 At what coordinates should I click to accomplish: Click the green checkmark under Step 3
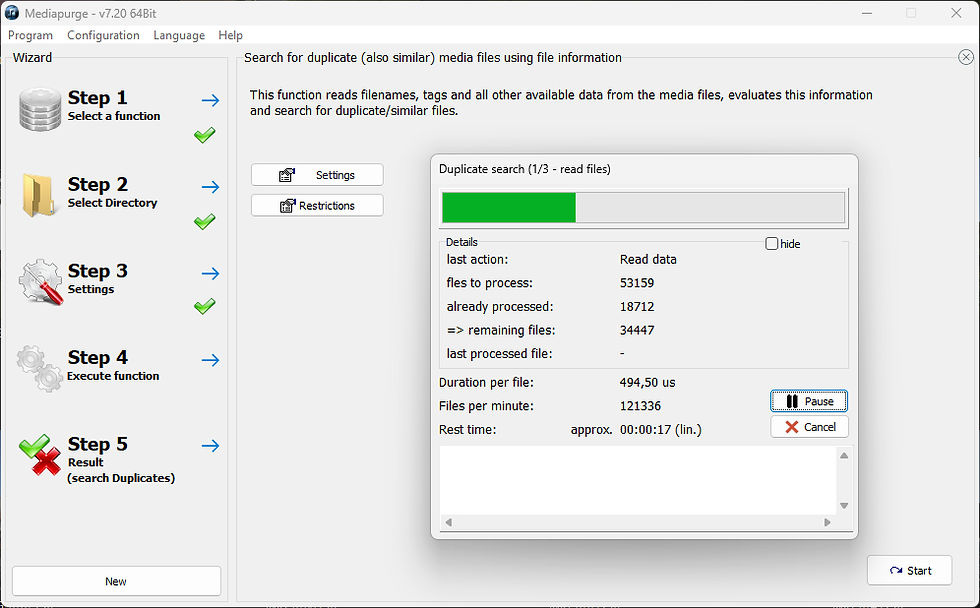(204, 306)
